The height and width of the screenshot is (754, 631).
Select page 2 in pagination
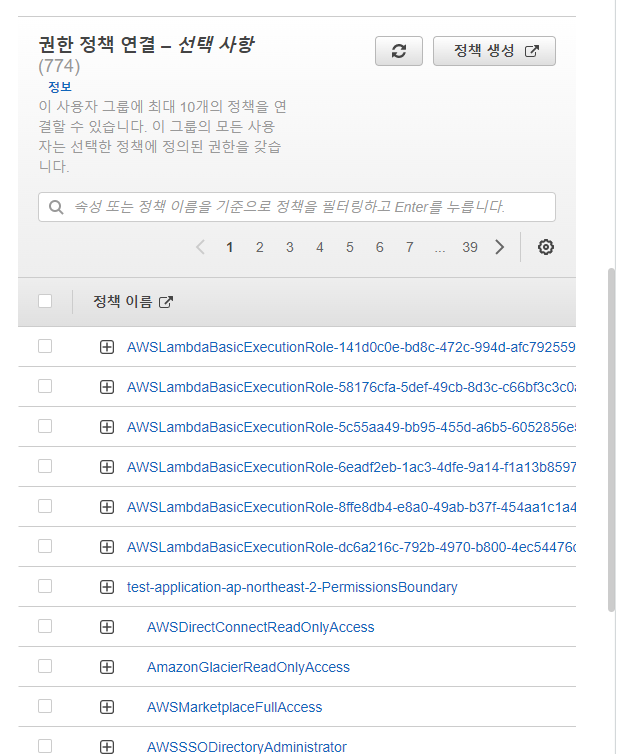coord(260,247)
